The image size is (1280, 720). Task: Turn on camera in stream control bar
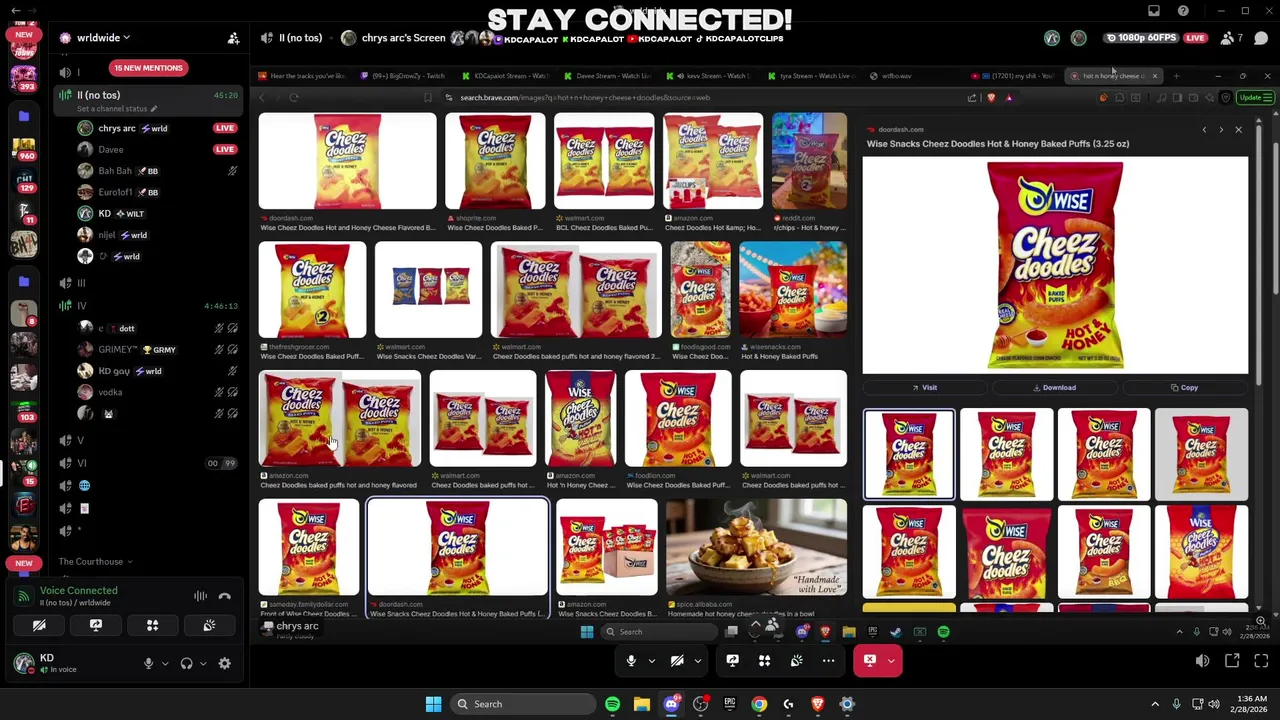(x=677, y=661)
